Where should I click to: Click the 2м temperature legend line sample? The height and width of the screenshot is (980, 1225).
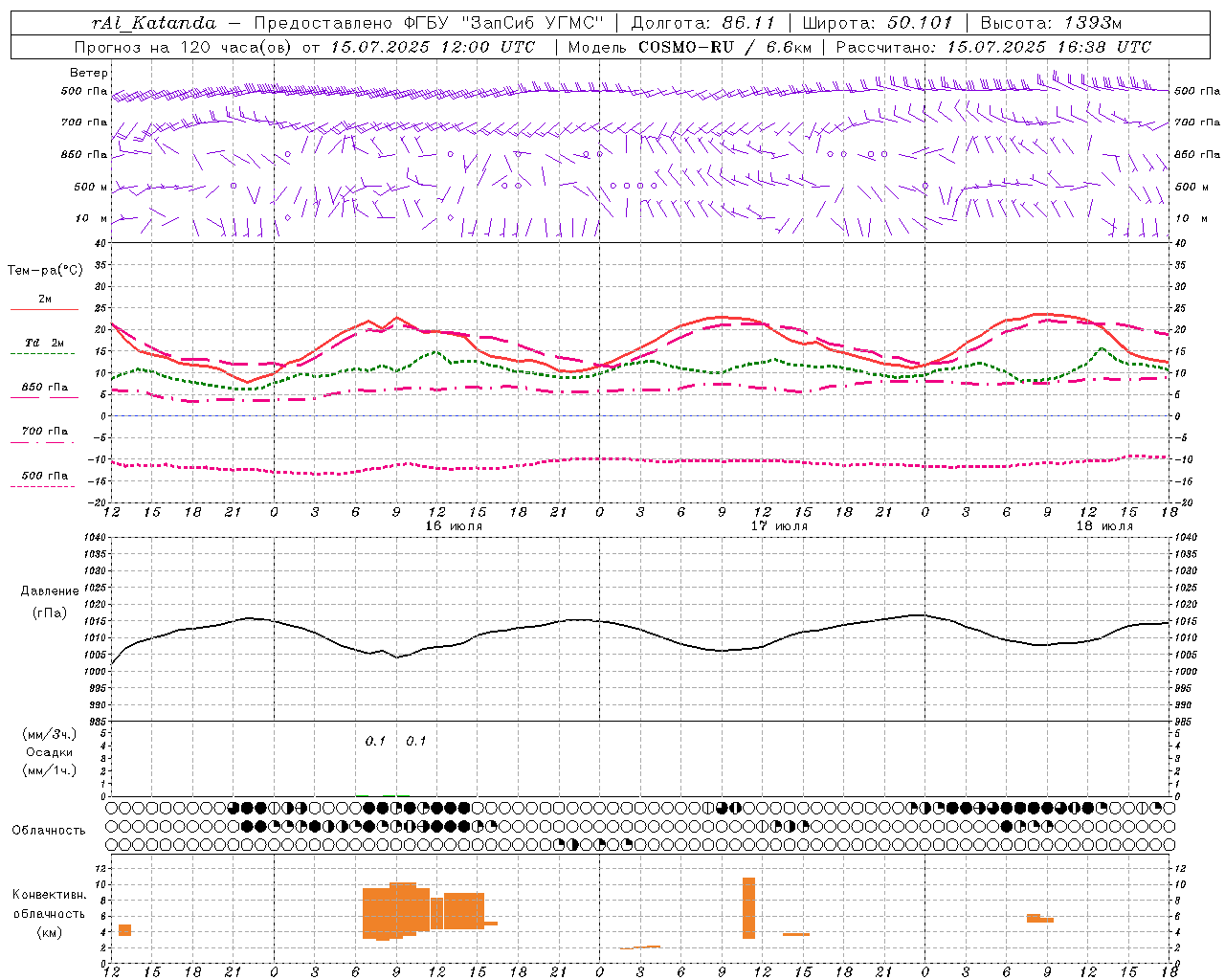44,309
